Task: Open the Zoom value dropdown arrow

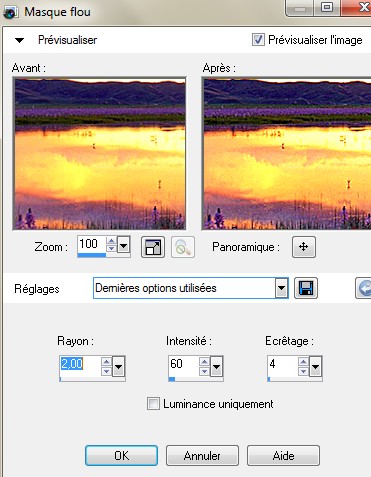Action: (123, 246)
